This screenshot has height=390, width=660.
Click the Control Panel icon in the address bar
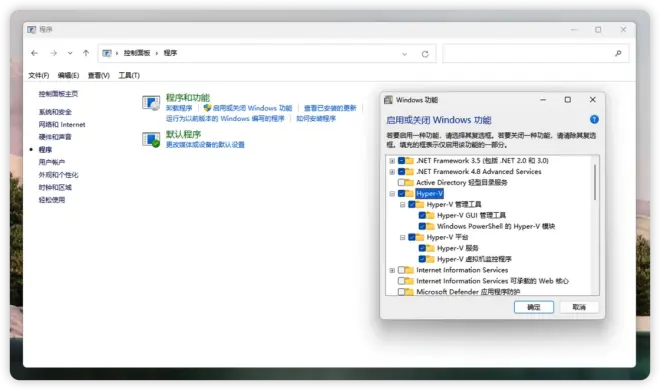[107, 53]
